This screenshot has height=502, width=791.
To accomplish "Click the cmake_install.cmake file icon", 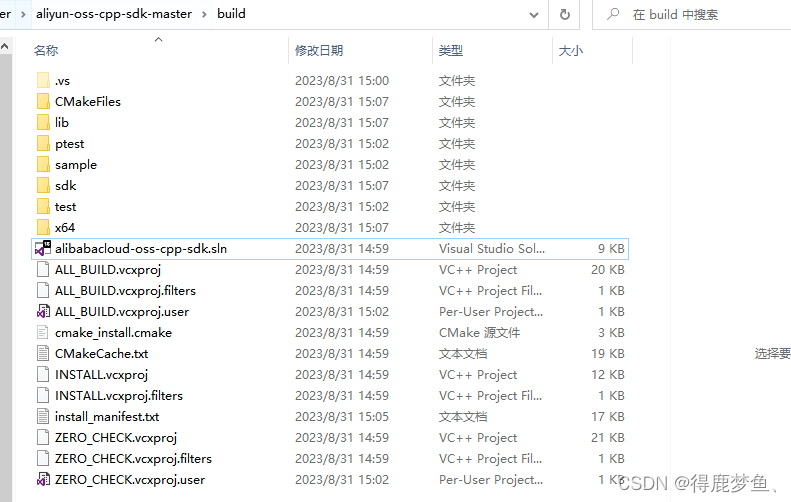I will pyautogui.click(x=43, y=332).
